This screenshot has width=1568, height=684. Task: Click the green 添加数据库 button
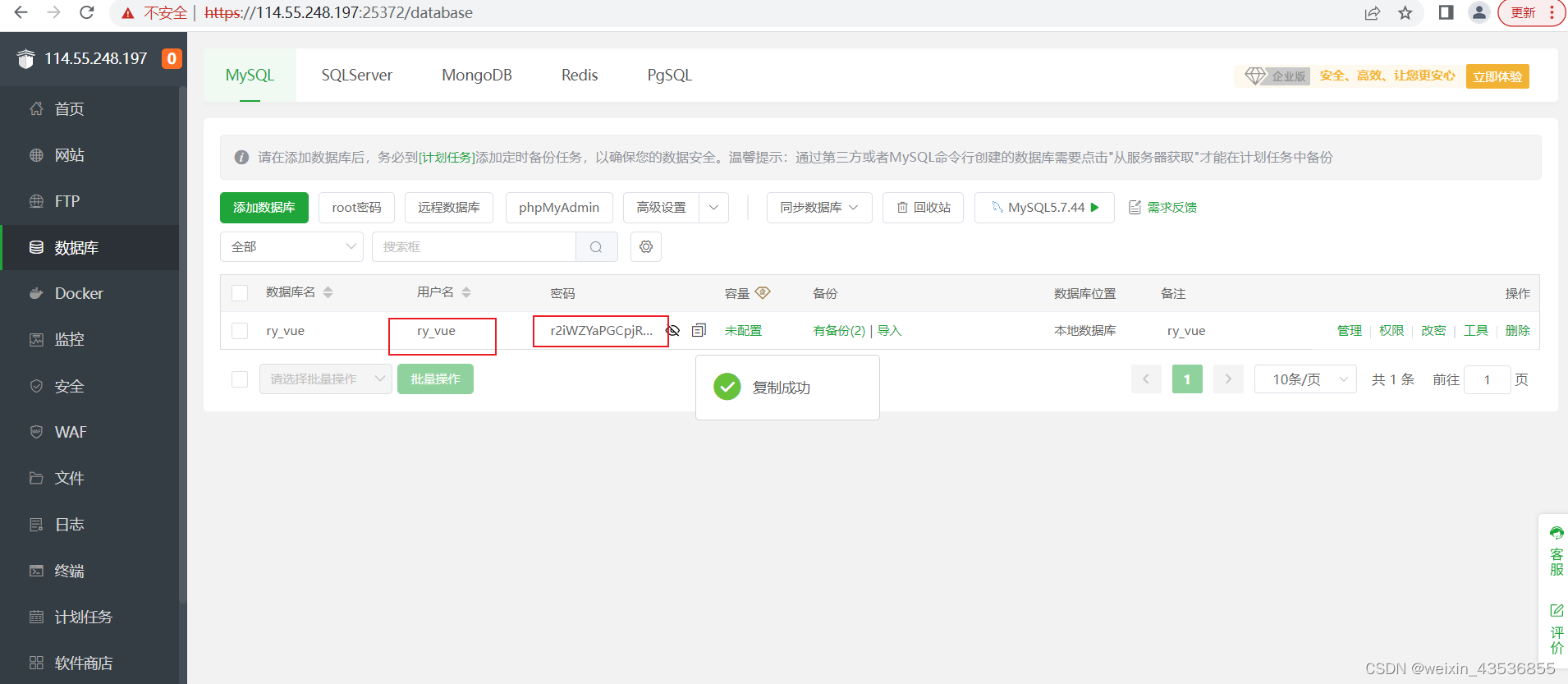(264, 208)
